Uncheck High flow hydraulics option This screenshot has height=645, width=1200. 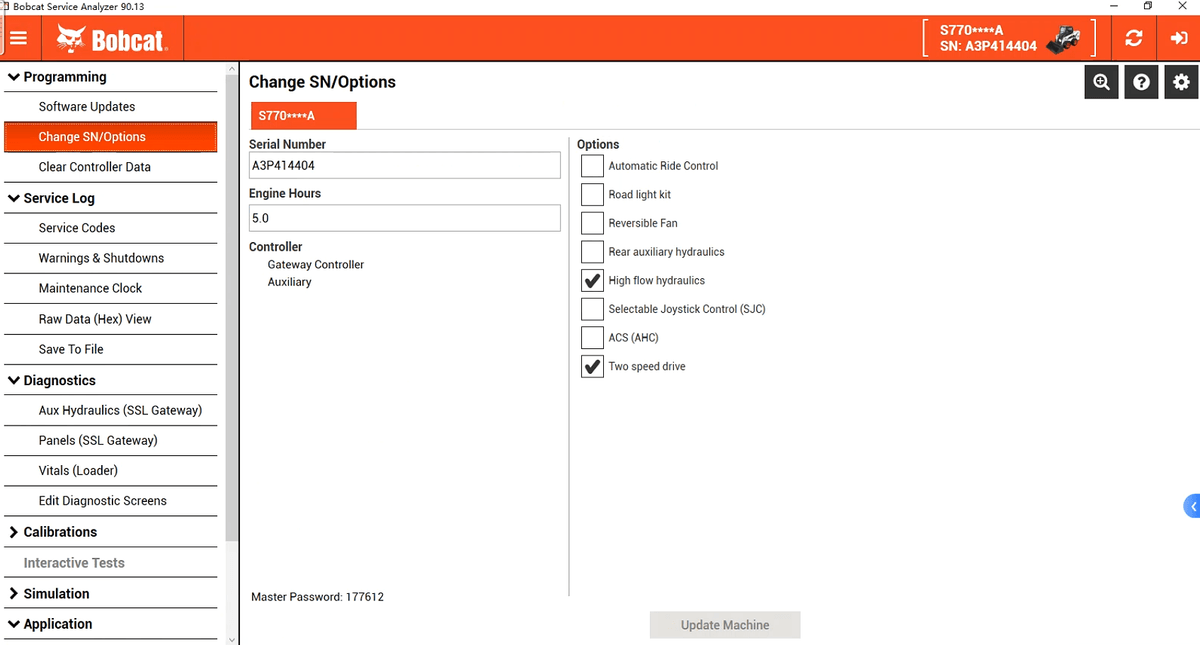tap(592, 281)
